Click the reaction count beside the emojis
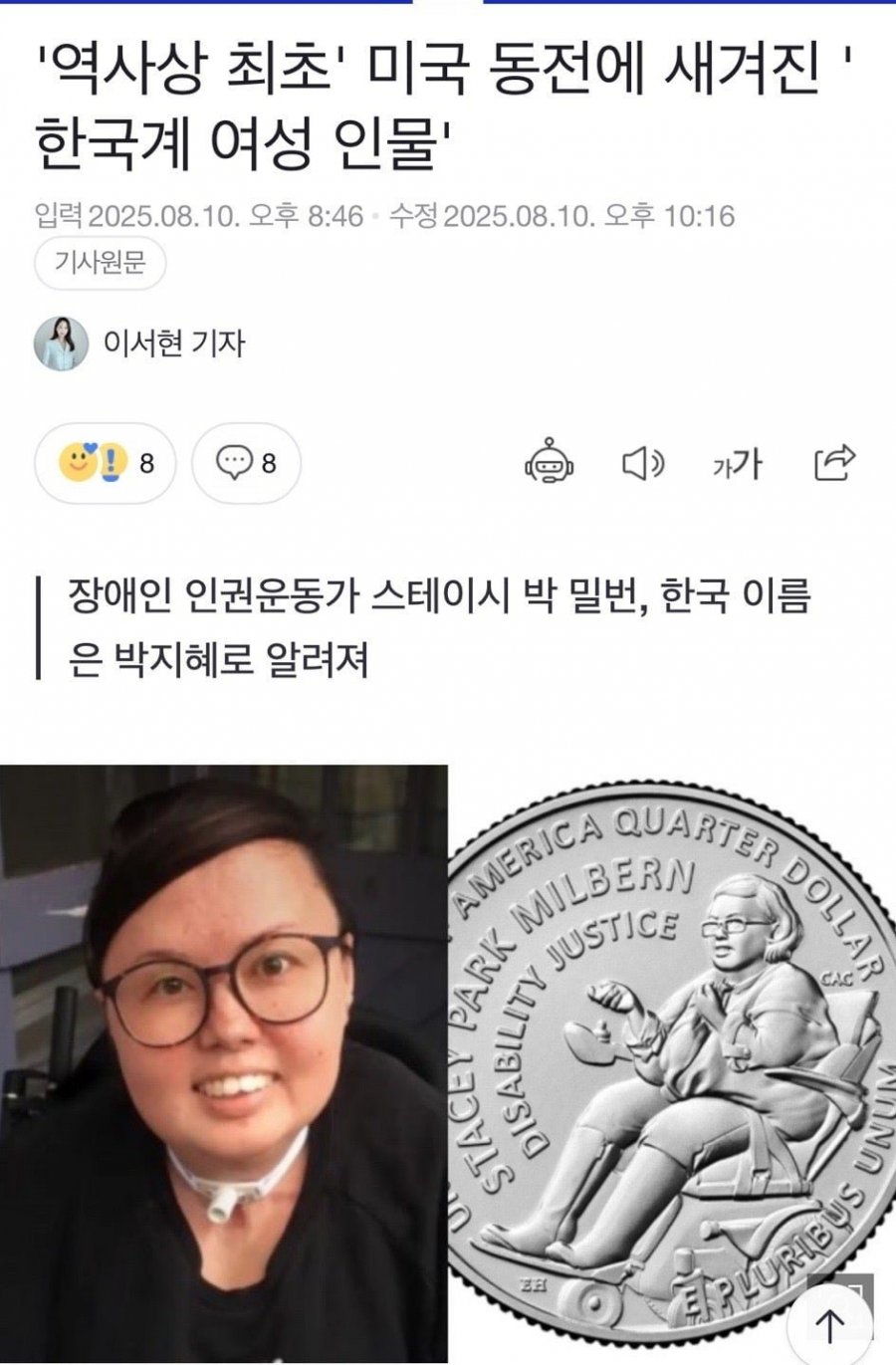 click(146, 463)
